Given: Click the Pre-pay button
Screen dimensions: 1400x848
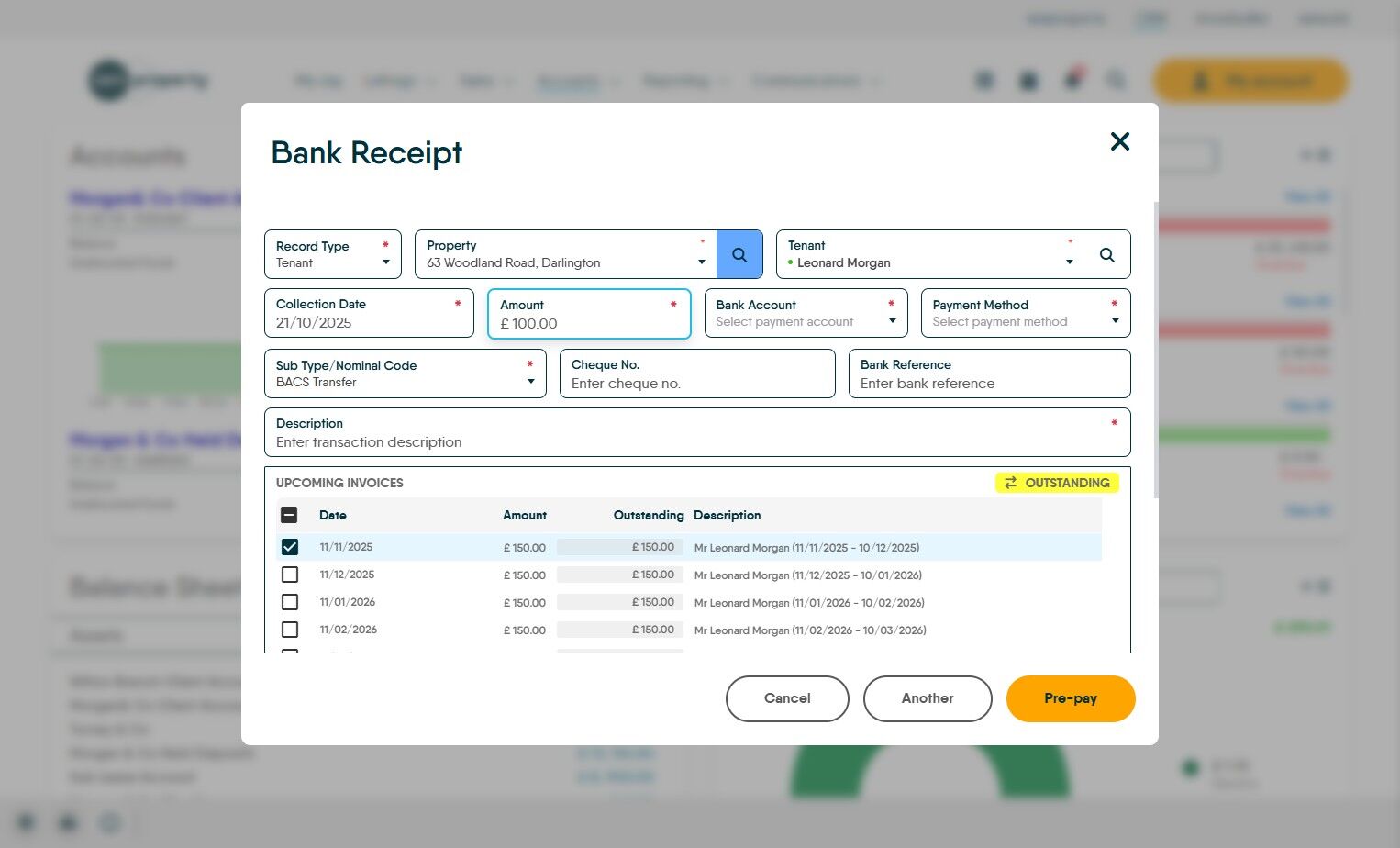Looking at the screenshot, I should [1071, 698].
